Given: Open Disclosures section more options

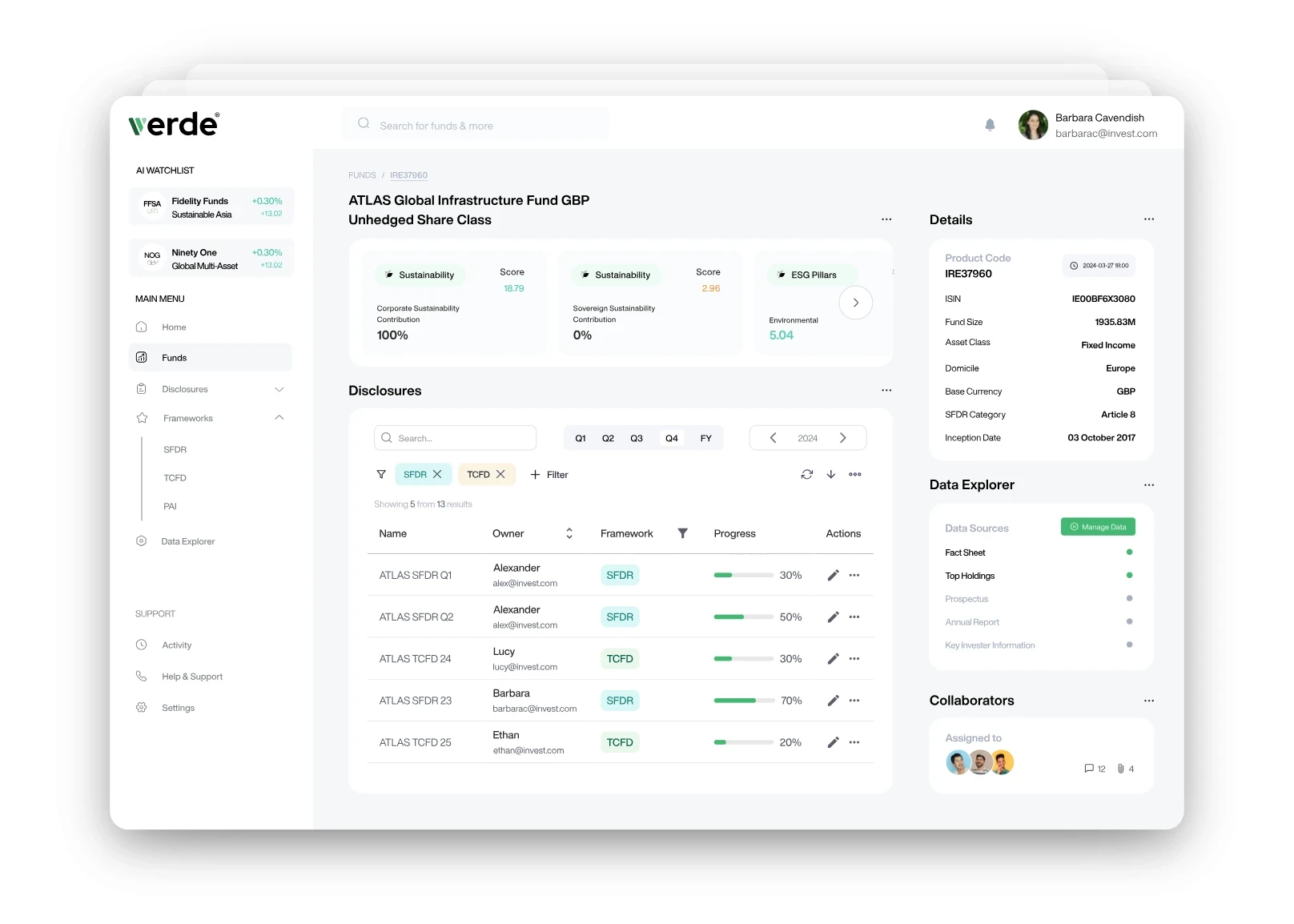Looking at the screenshot, I should pyautogui.click(x=886, y=391).
